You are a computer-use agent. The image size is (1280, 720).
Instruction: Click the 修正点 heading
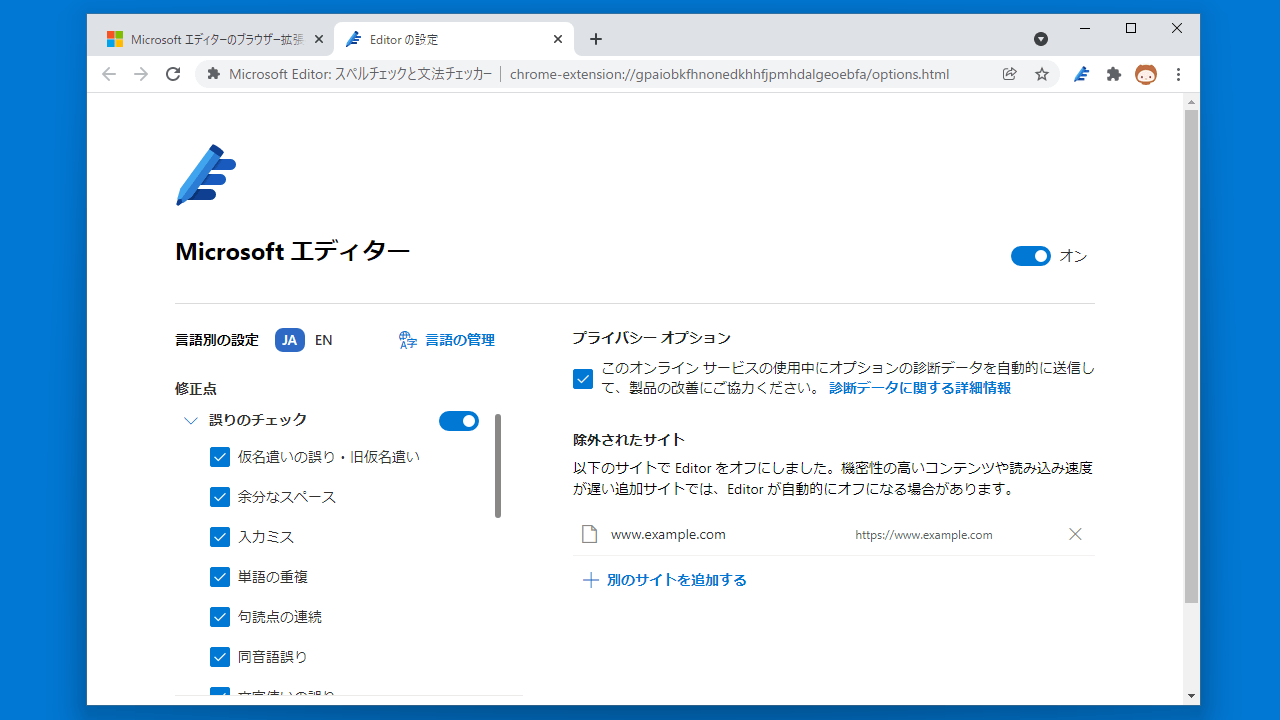point(196,388)
